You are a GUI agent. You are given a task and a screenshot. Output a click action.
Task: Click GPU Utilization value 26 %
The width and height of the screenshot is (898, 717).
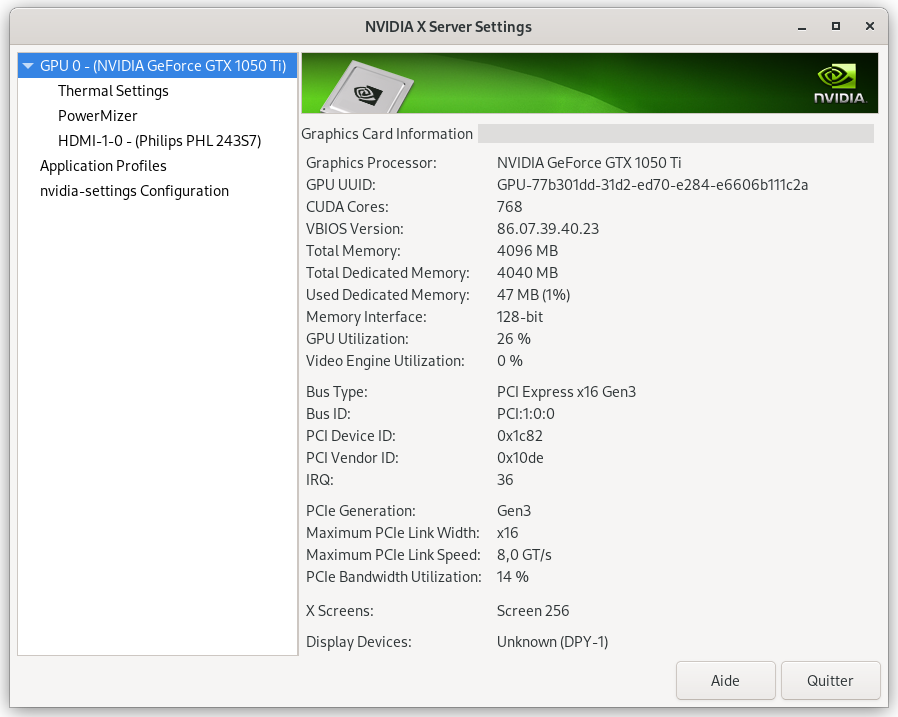tap(513, 339)
